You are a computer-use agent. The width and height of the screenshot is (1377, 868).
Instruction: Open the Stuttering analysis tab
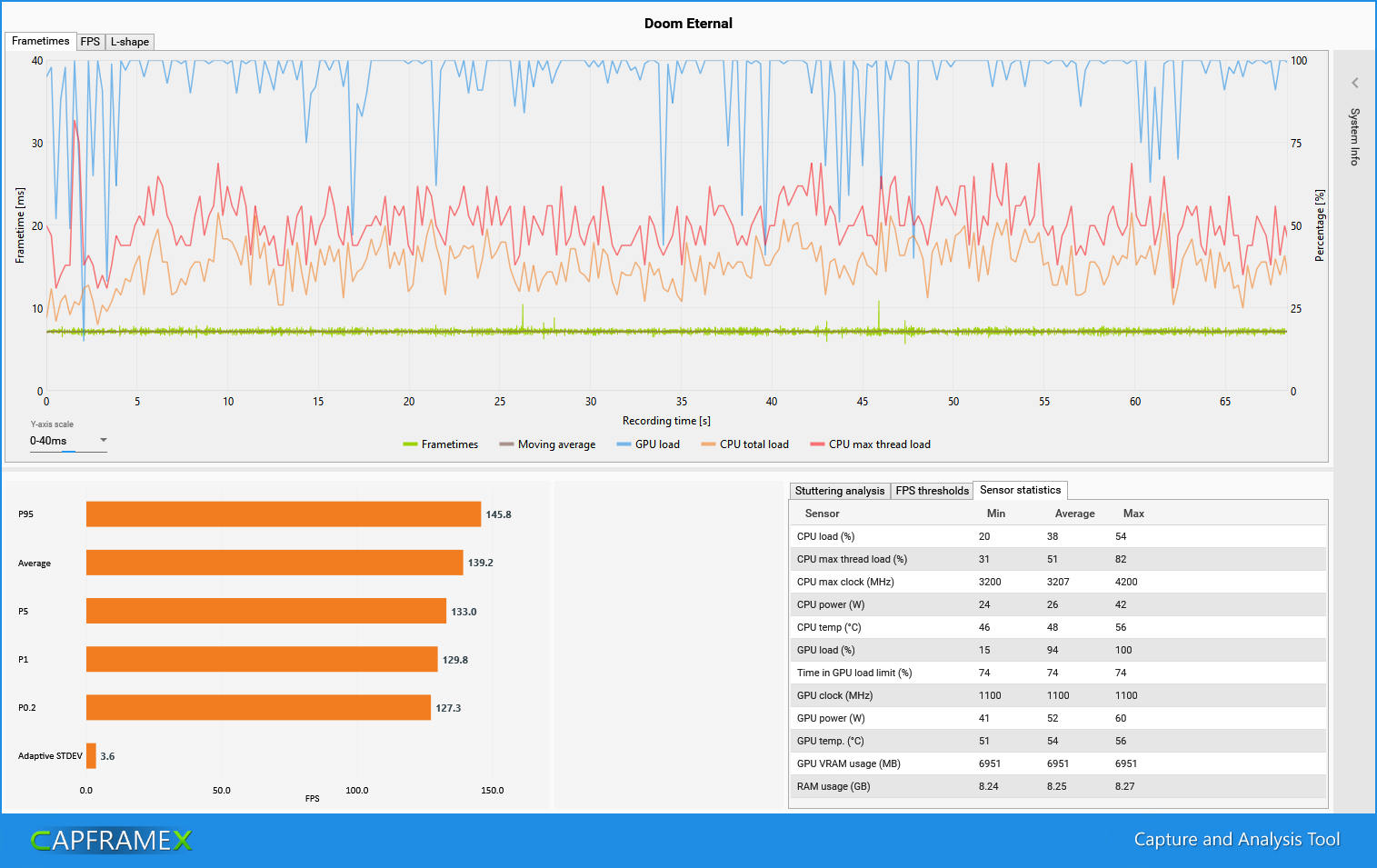[840, 491]
